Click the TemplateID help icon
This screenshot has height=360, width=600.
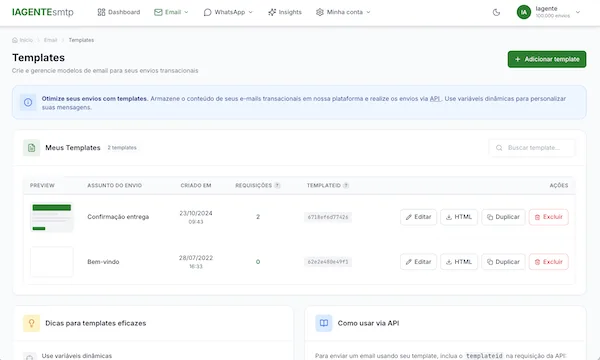click(346, 186)
